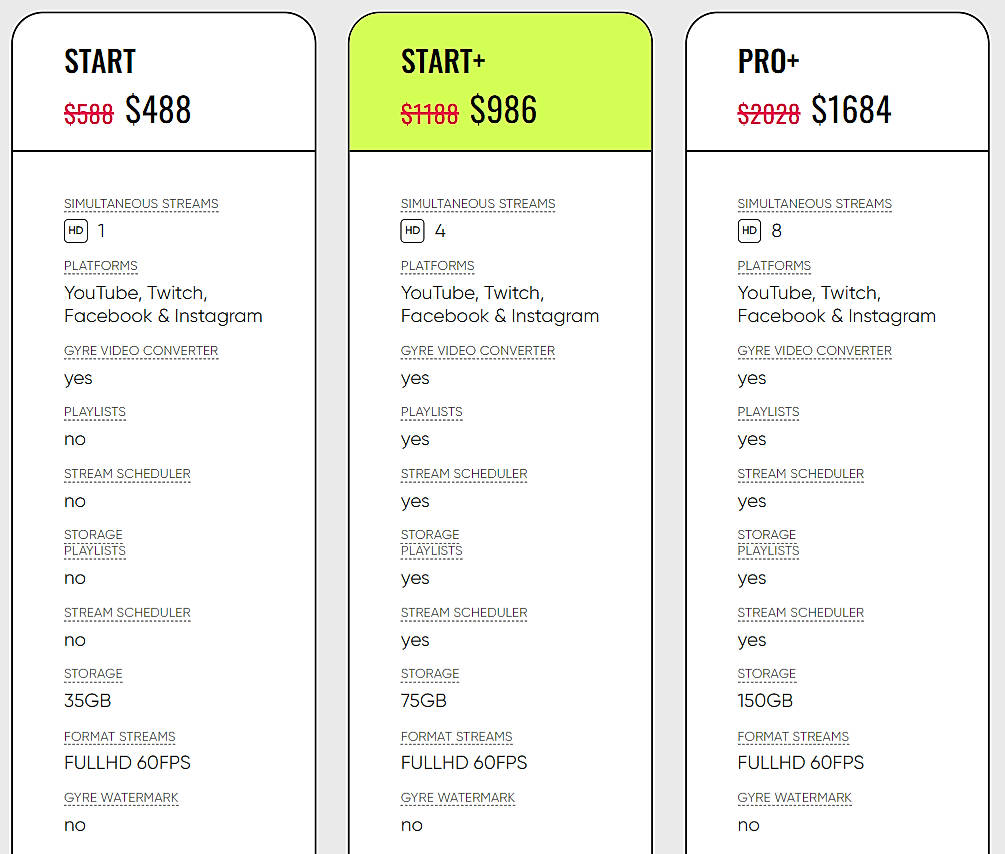Open SIMULTANEOUS STREAMS link in START plan
1005x854 pixels.
pyautogui.click(x=140, y=203)
